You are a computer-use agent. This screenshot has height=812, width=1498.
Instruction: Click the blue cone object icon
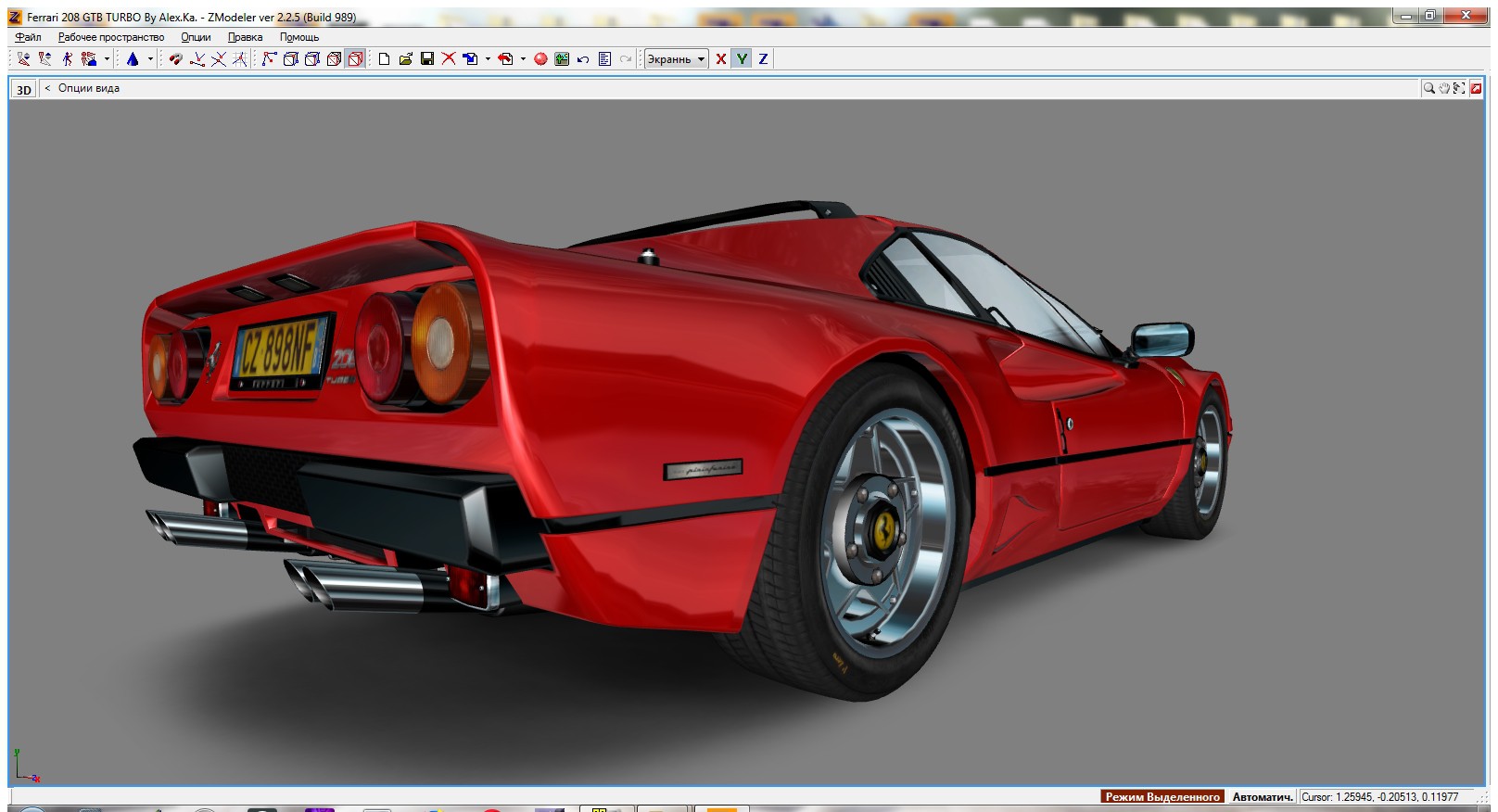133,59
